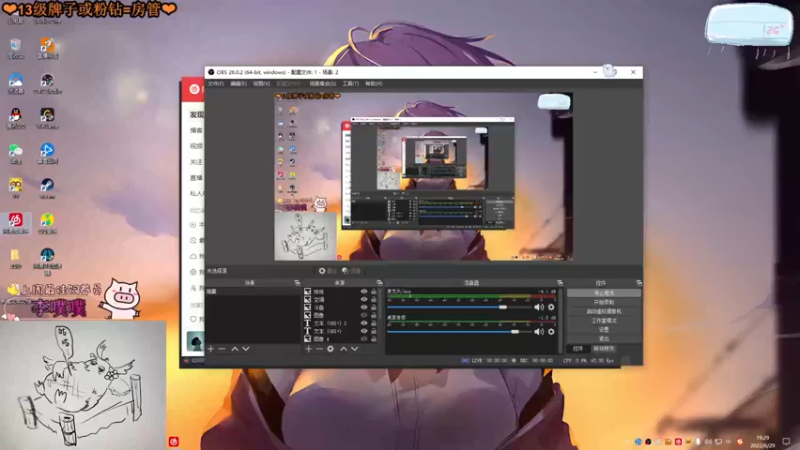800x450 pixels.
Task: Open Desktop Audio settings gear
Action: [551, 332]
